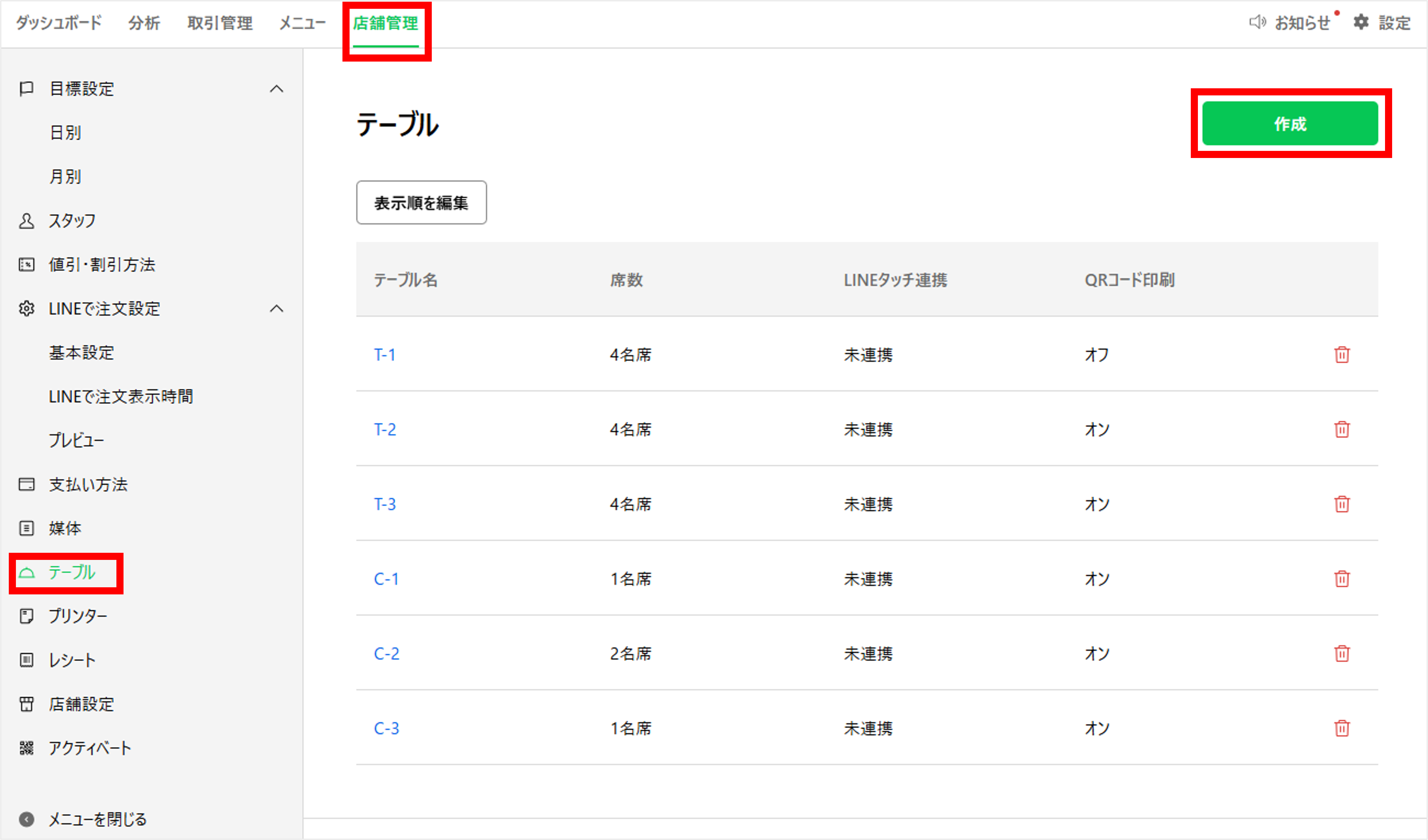Open スタッフ in the sidebar

72,221
